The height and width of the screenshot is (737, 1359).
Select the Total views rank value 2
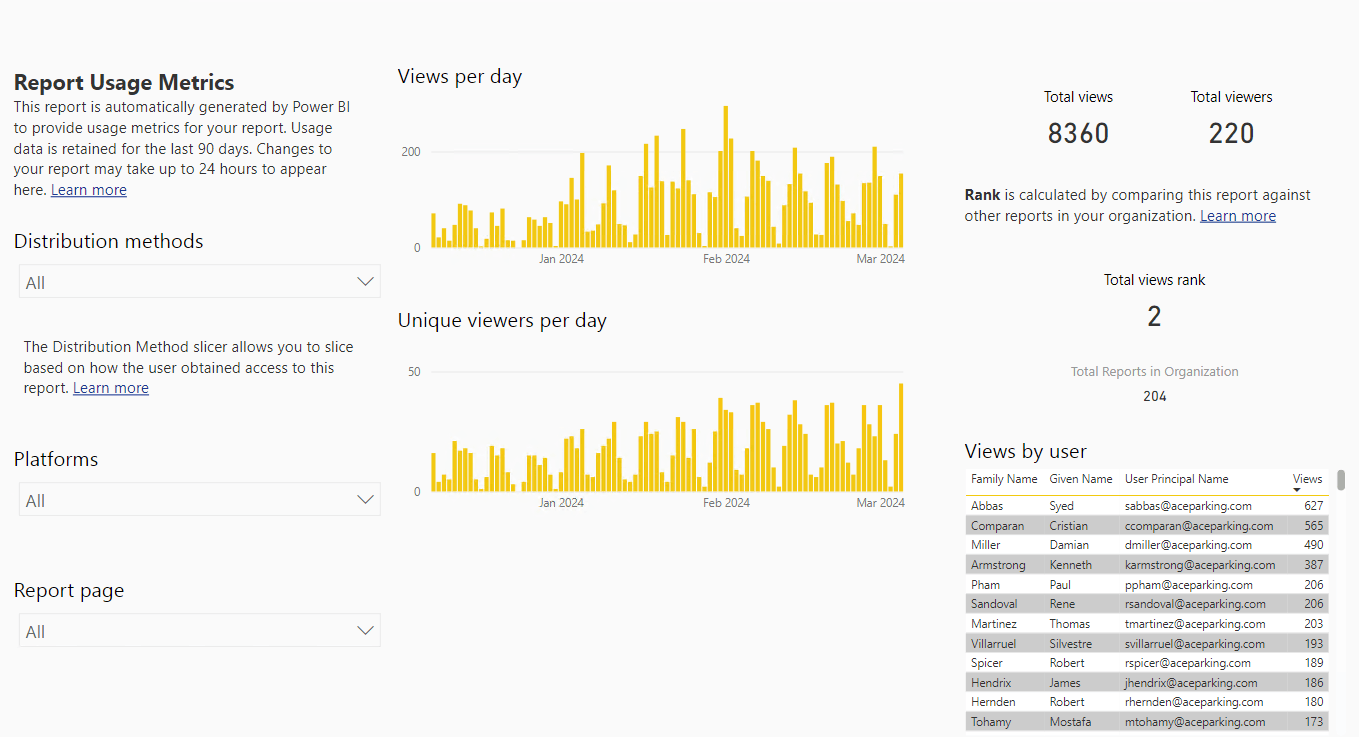1154,316
